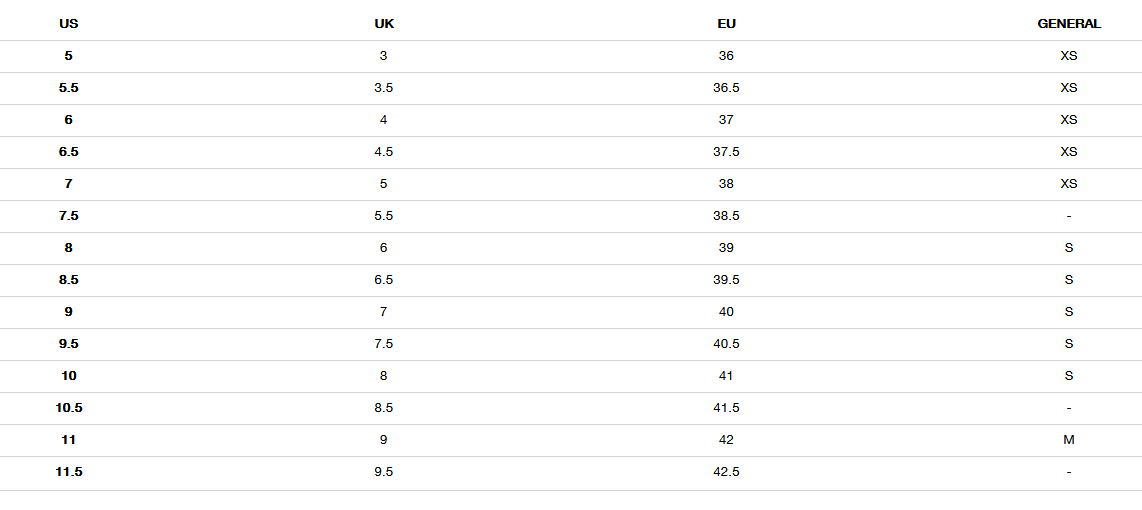Click the EU column header
Screen dimensions: 1142x510
726,23
